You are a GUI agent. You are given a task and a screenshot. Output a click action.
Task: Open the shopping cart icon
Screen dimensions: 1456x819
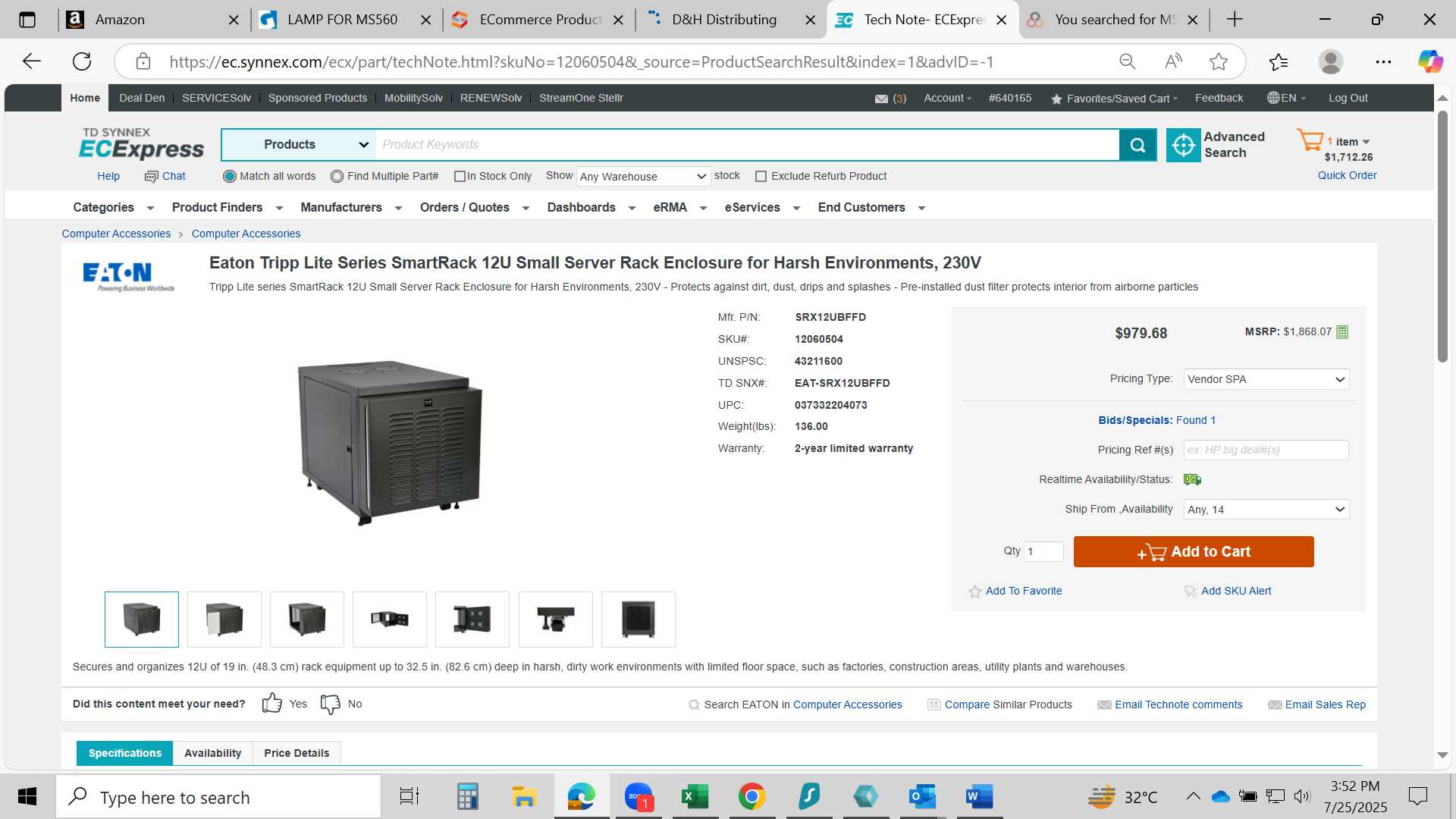click(1310, 140)
